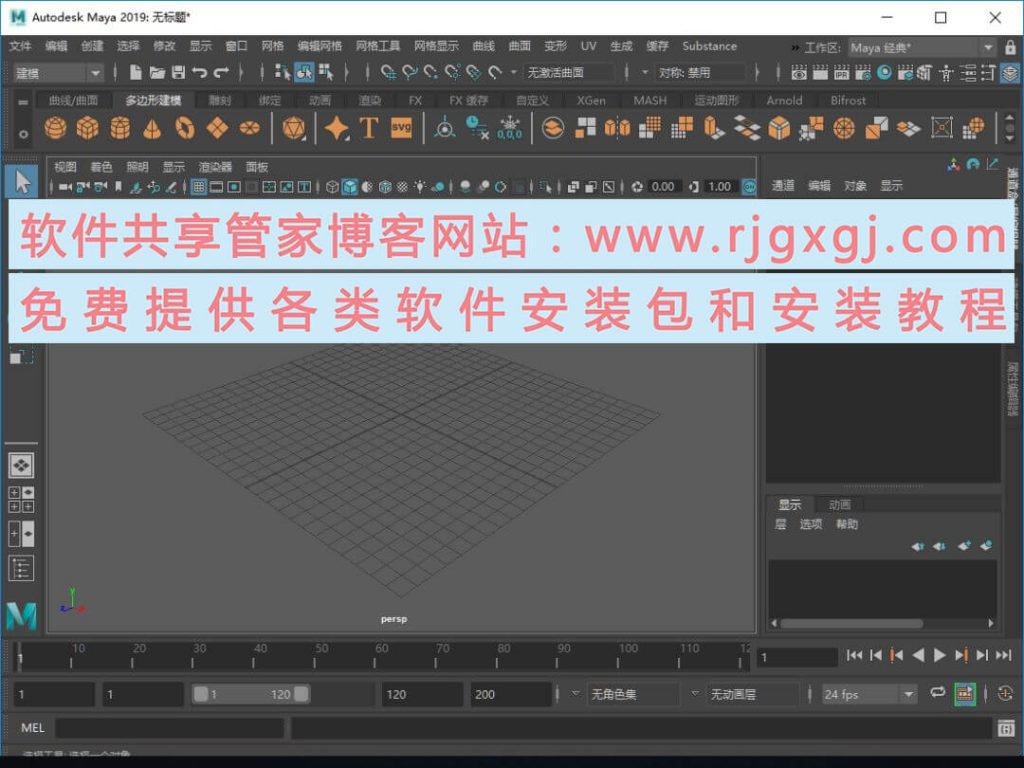The image size is (1024, 768).
Task: Play forward on the timeline
Action: tap(939, 655)
